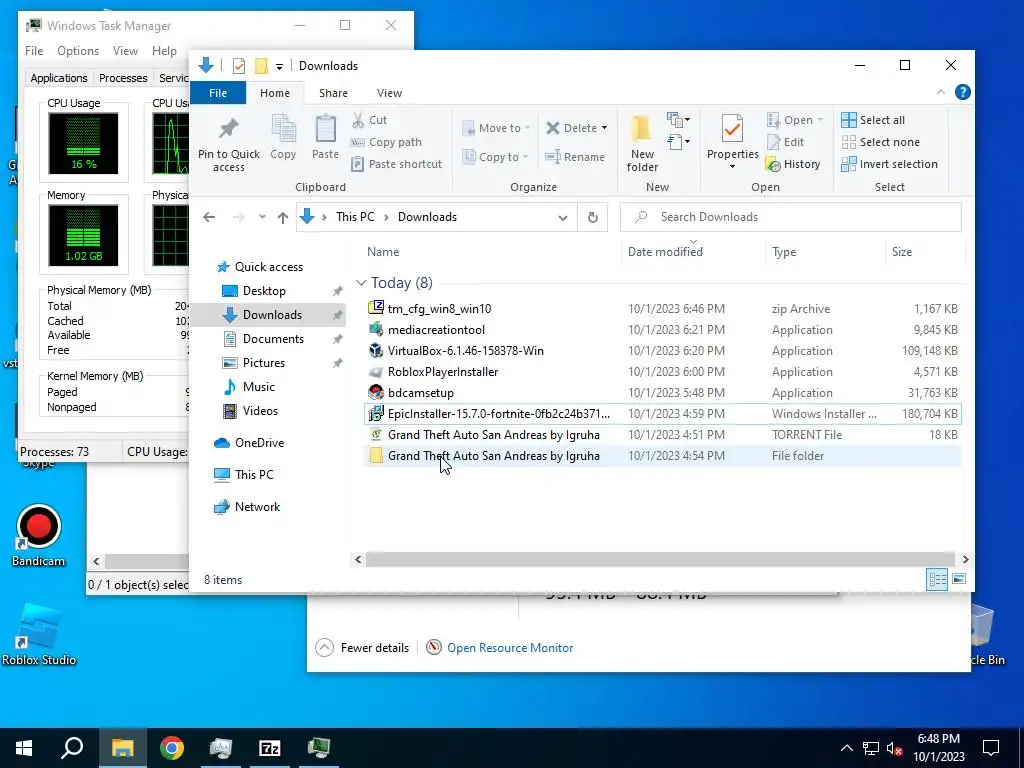Viewport: 1024px width, 768px height.
Task: Open the notification center icon
Action: (991, 748)
